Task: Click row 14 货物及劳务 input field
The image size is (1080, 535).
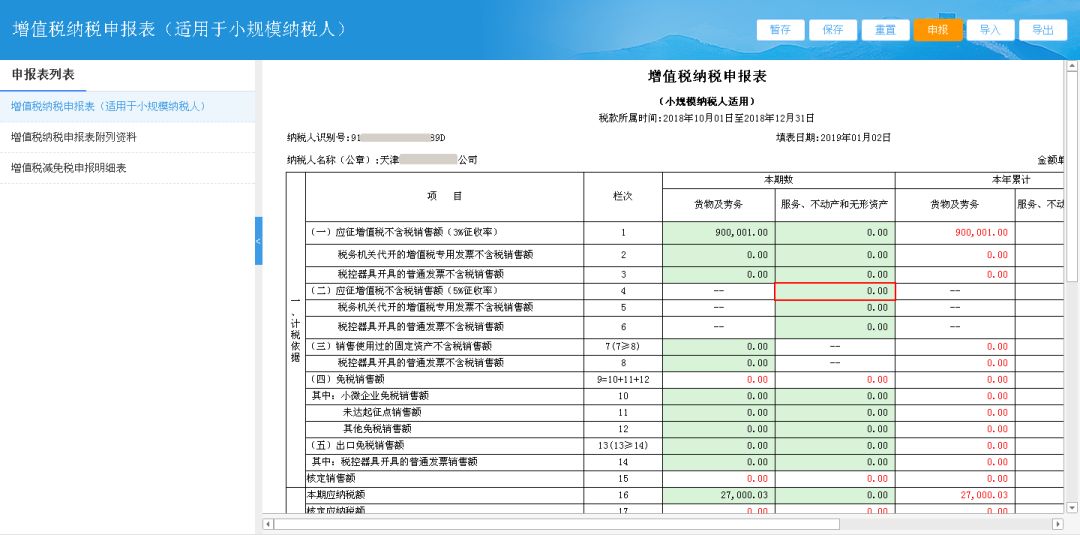Action: coord(718,462)
